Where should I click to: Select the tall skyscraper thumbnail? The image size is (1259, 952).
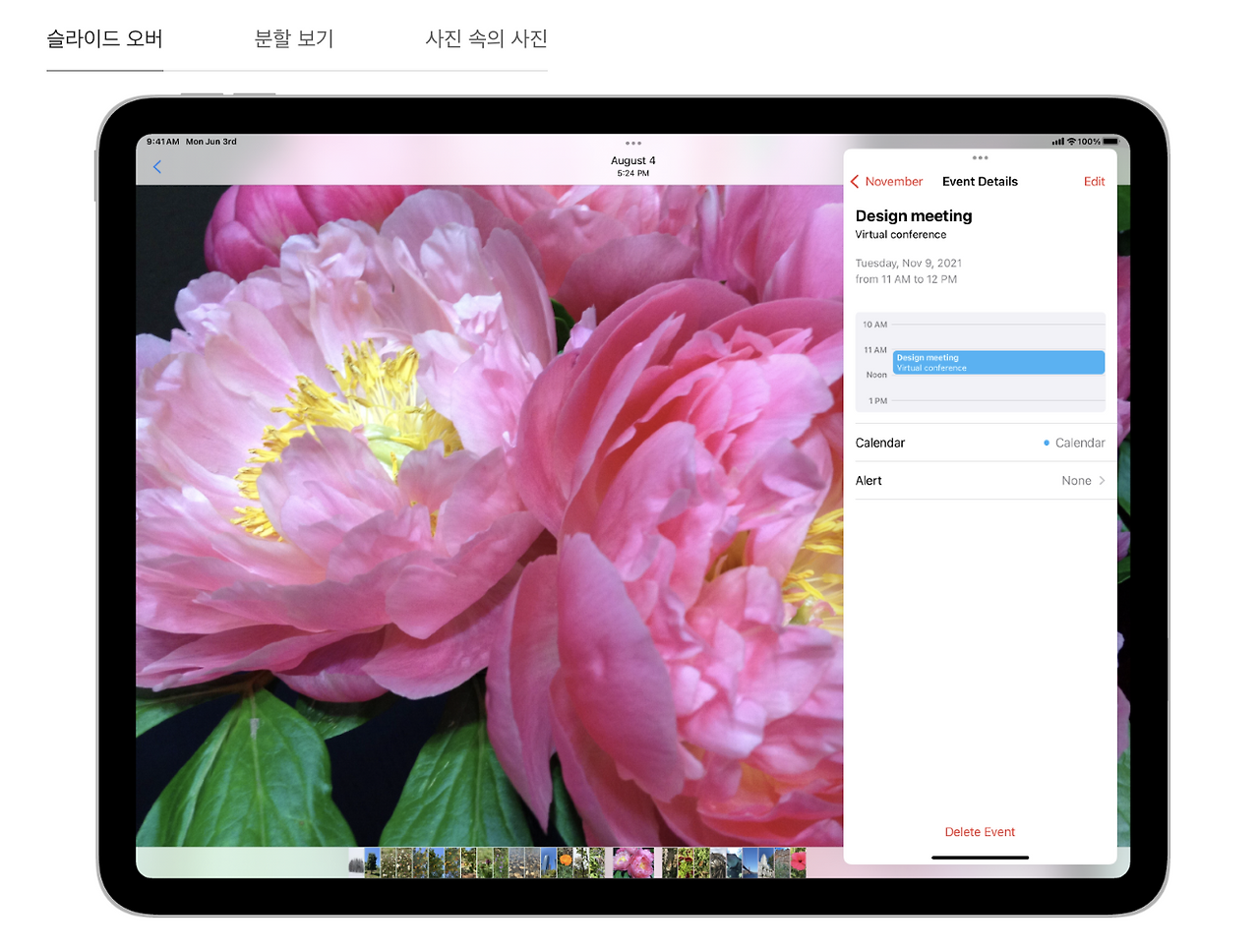click(549, 863)
